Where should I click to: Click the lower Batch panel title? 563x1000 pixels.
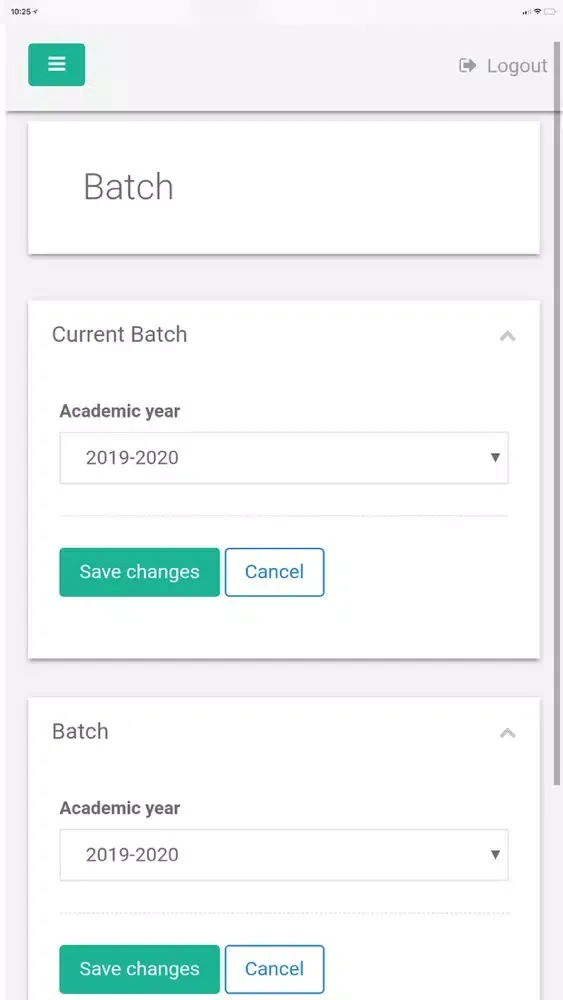80,732
